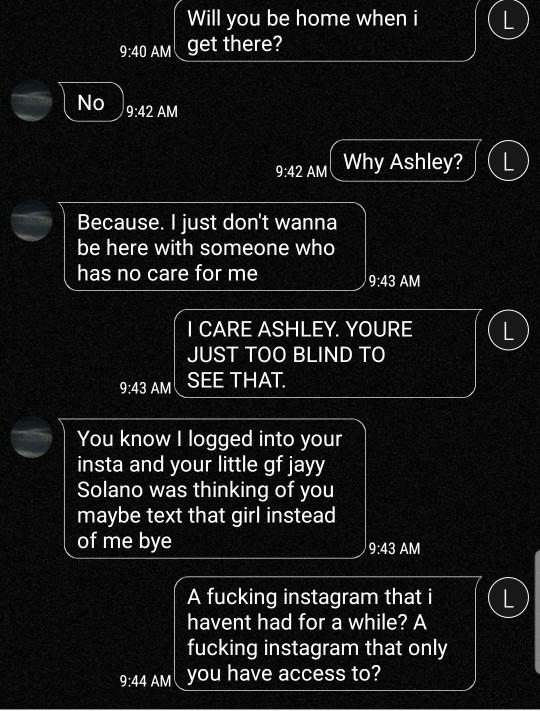Image resolution: width=540 pixels, height=711 pixels.
Task: Open contact photo beside 'You know I logged' message
Action: (31, 437)
